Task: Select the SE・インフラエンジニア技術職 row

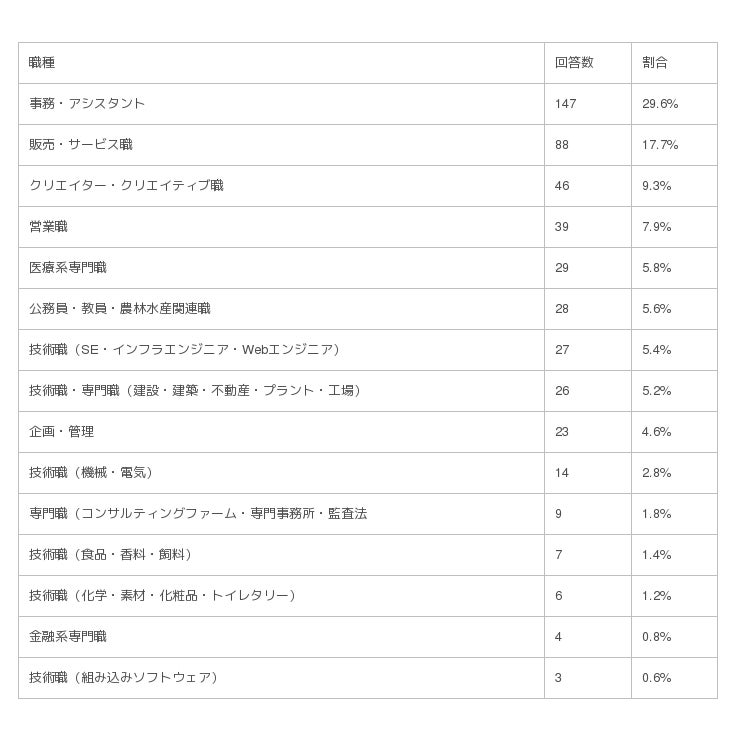Action: pos(185,350)
